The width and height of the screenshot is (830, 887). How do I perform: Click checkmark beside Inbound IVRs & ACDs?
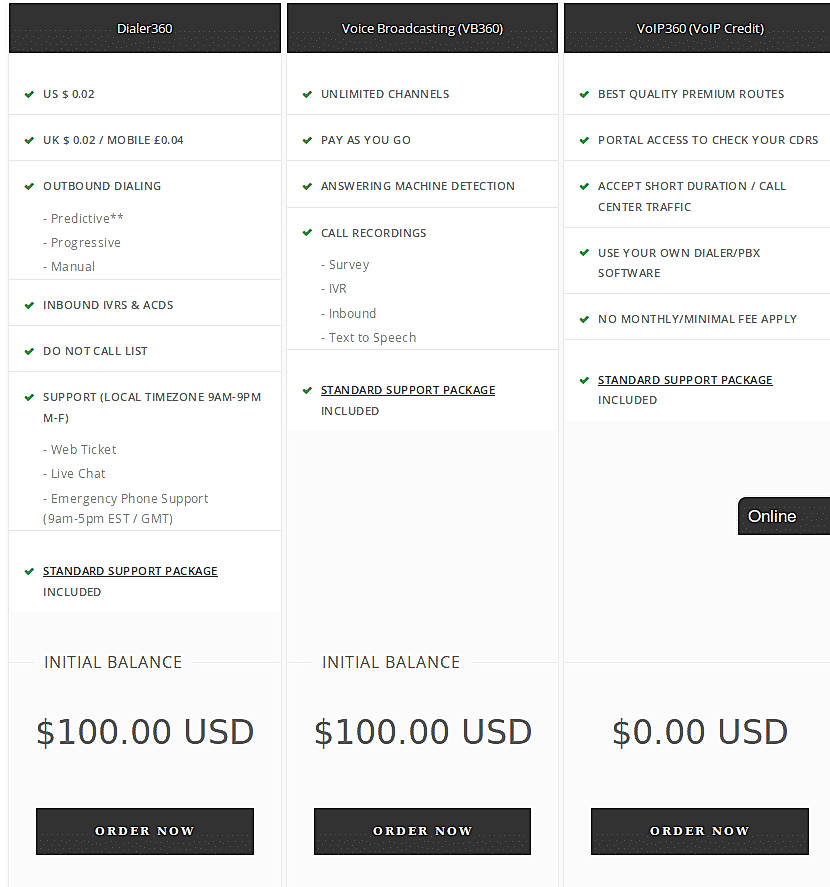29,306
